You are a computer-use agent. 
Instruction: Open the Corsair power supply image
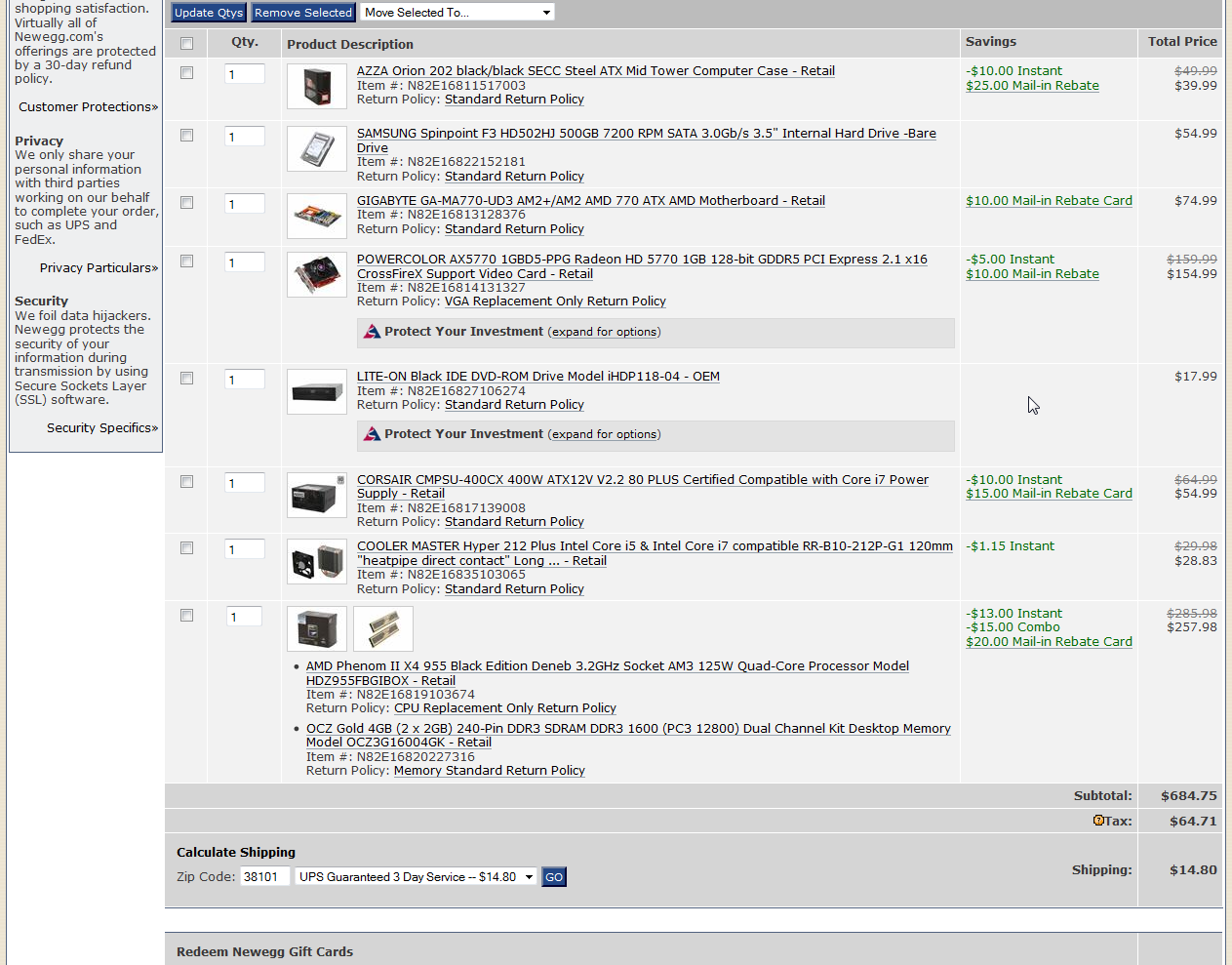coord(316,496)
